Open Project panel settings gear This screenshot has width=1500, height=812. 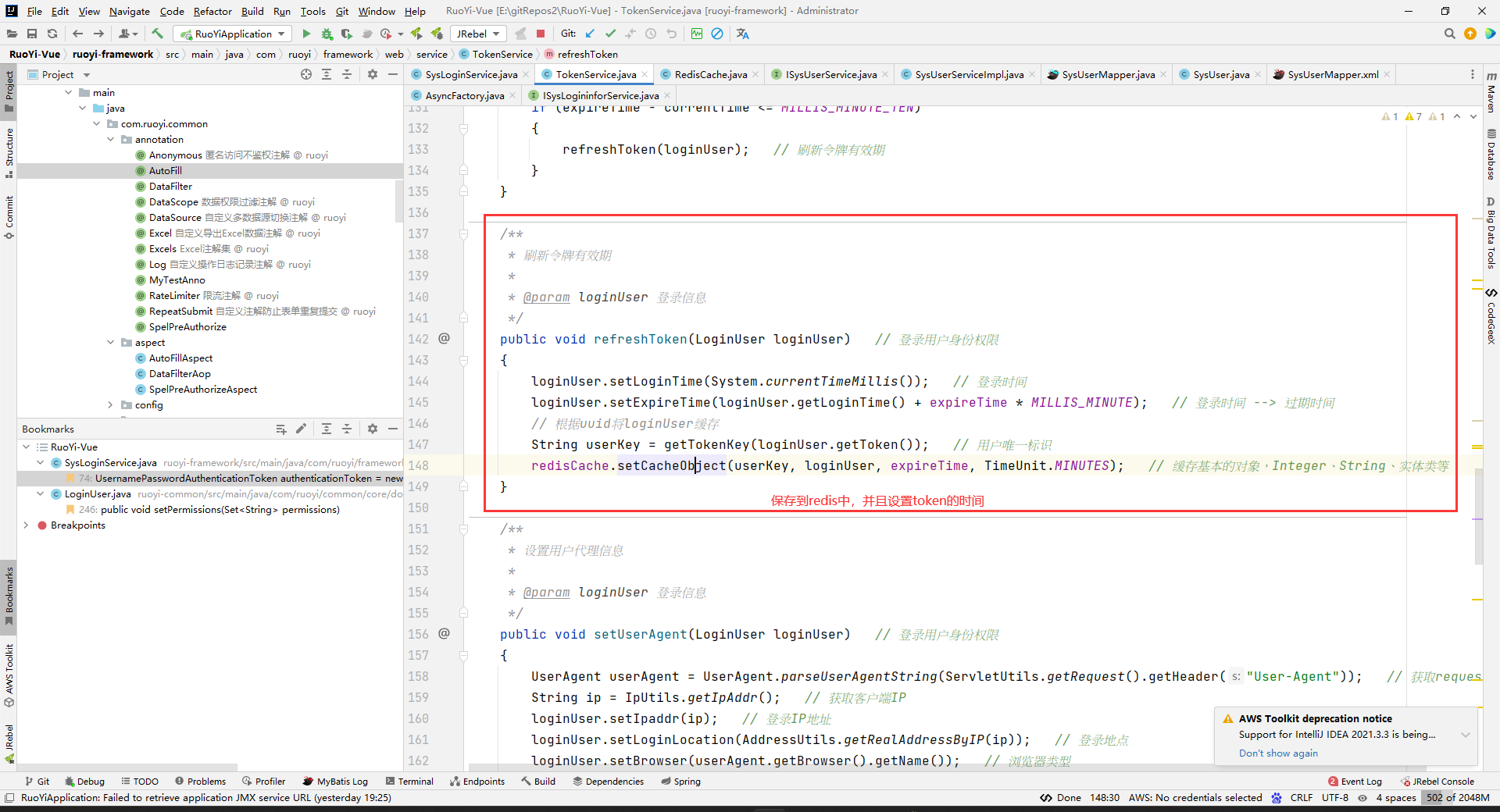pyautogui.click(x=373, y=74)
